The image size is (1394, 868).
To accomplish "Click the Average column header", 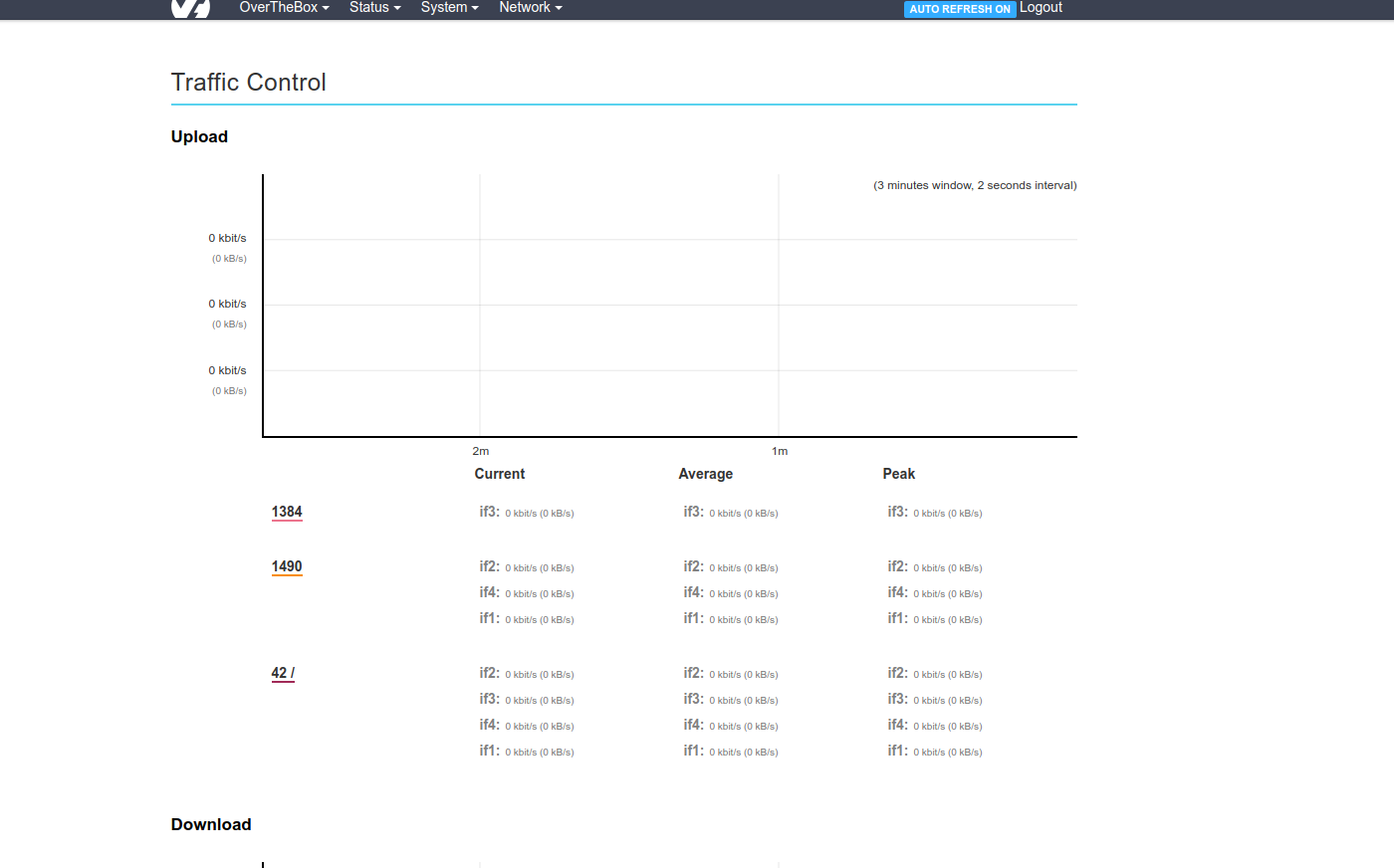I will pyautogui.click(x=705, y=474).
